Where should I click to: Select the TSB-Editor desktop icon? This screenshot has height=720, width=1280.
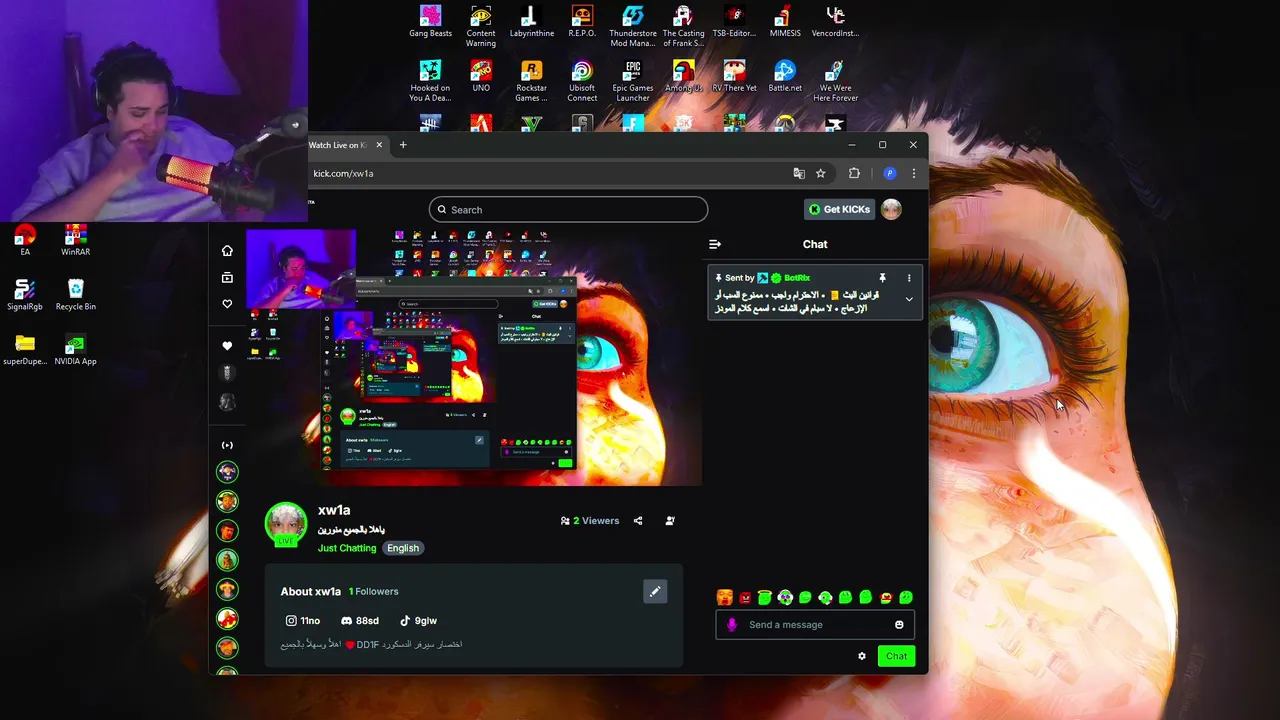tap(734, 22)
